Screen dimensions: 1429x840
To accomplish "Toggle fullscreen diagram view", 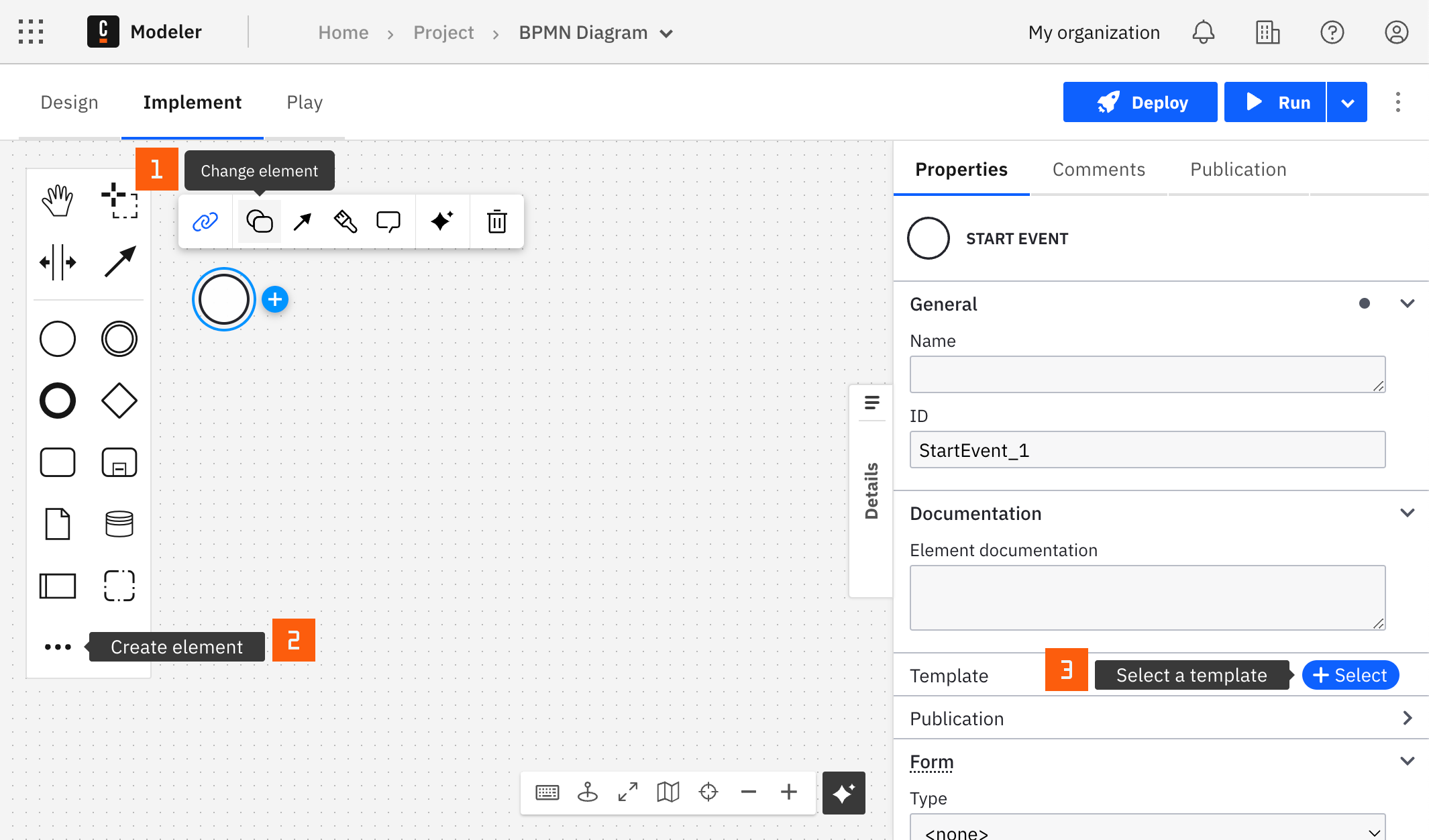I will pos(627,791).
